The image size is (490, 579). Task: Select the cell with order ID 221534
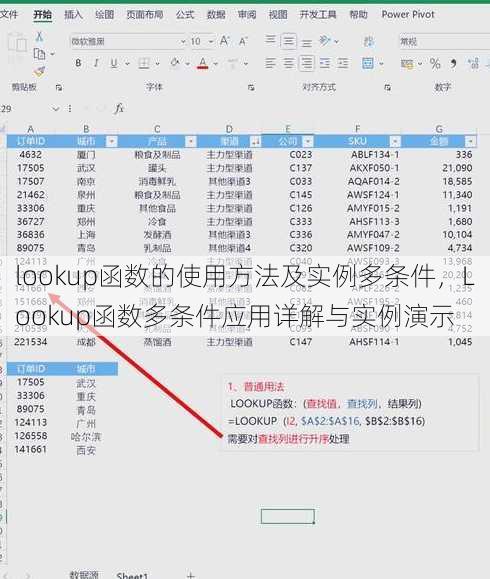[31, 342]
